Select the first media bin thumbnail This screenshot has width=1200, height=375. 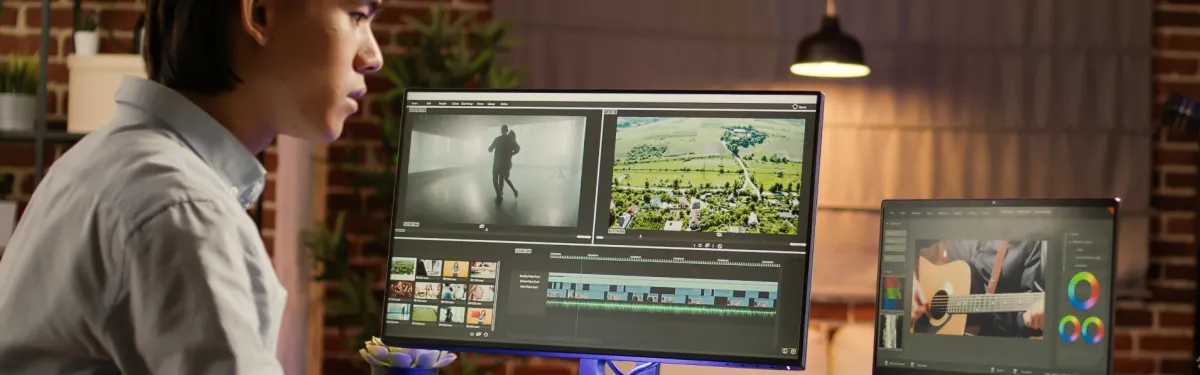pos(403,268)
